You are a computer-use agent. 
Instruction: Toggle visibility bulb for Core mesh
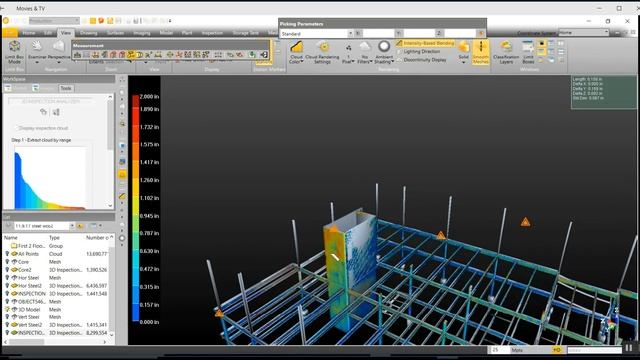(7, 262)
